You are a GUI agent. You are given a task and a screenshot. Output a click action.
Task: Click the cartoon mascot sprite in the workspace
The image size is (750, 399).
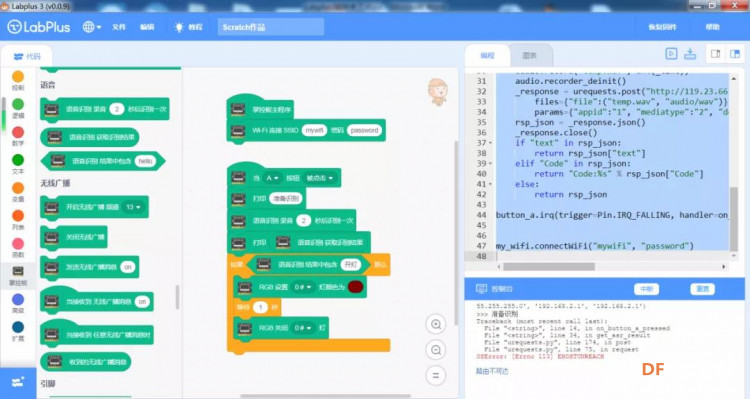click(x=438, y=91)
